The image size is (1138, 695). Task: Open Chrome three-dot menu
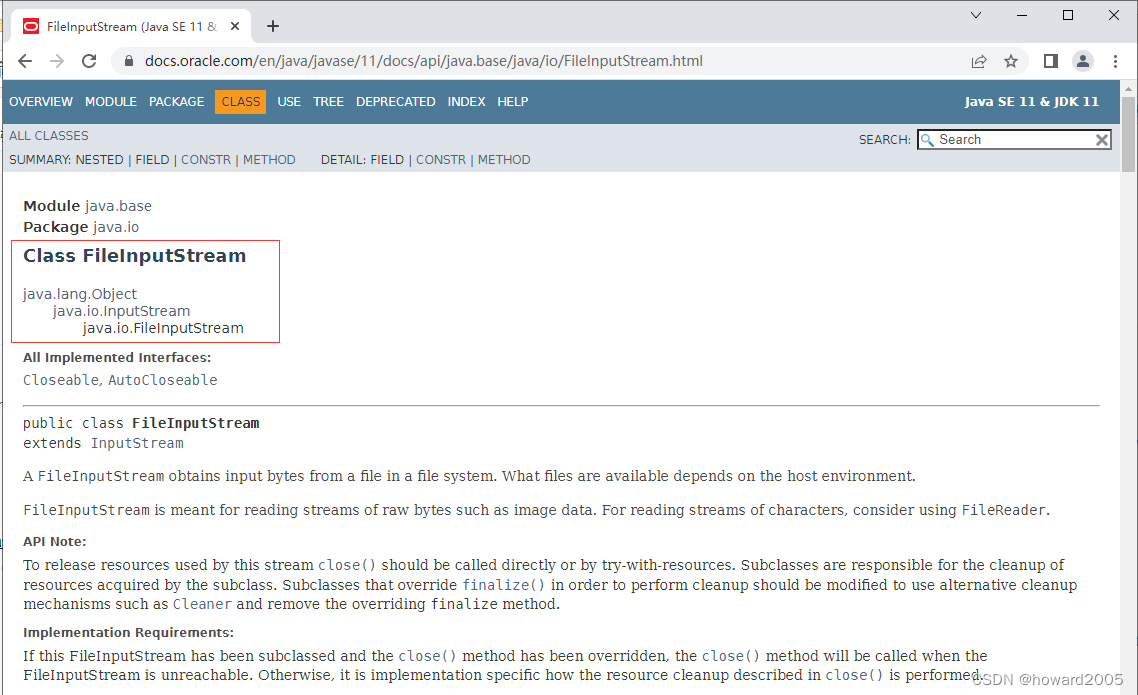coord(1116,62)
